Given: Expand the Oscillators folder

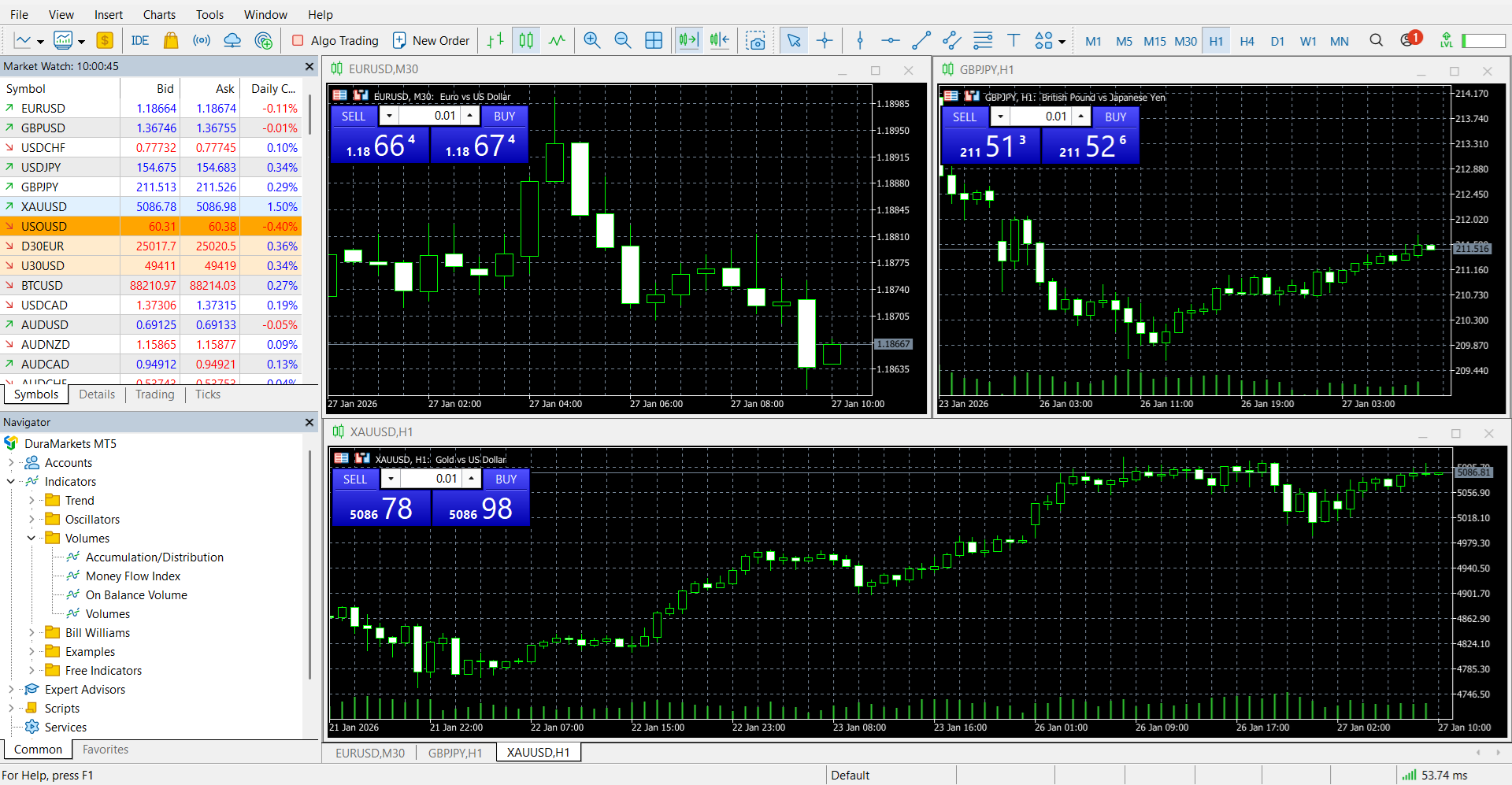Looking at the screenshot, I should tap(31, 520).
